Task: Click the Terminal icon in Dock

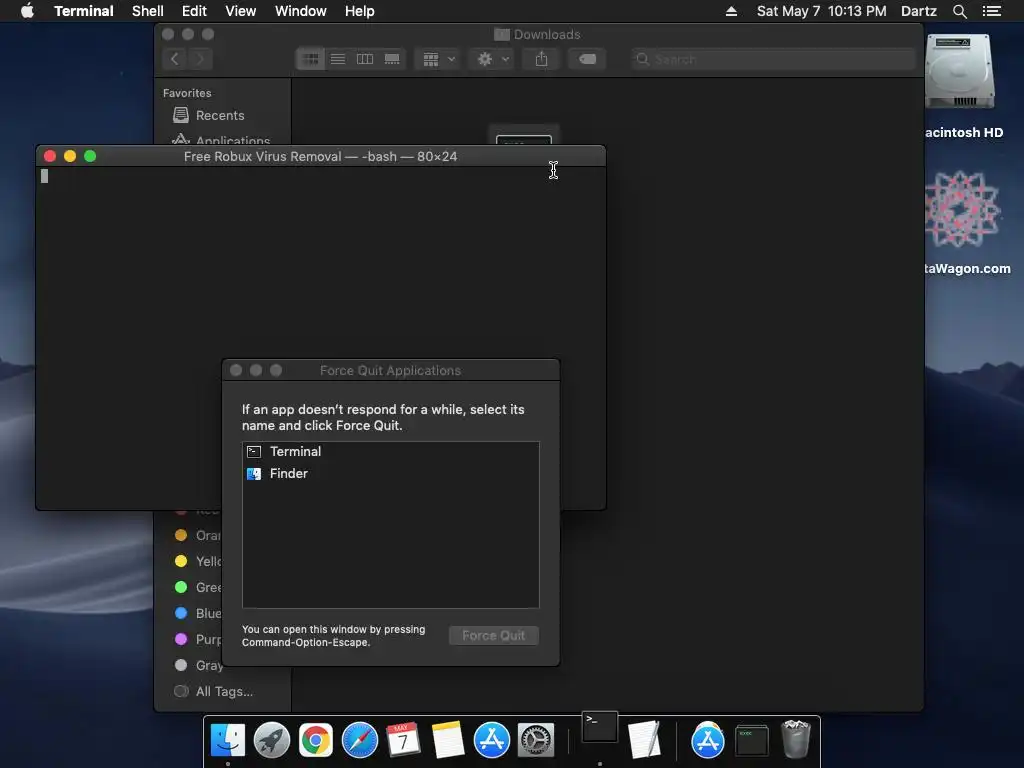Action: pos(600,727)
